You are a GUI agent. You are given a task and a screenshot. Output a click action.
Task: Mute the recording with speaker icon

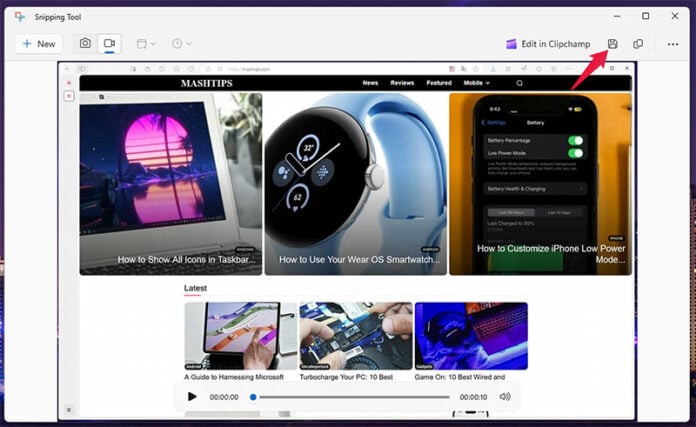(505, 397)
